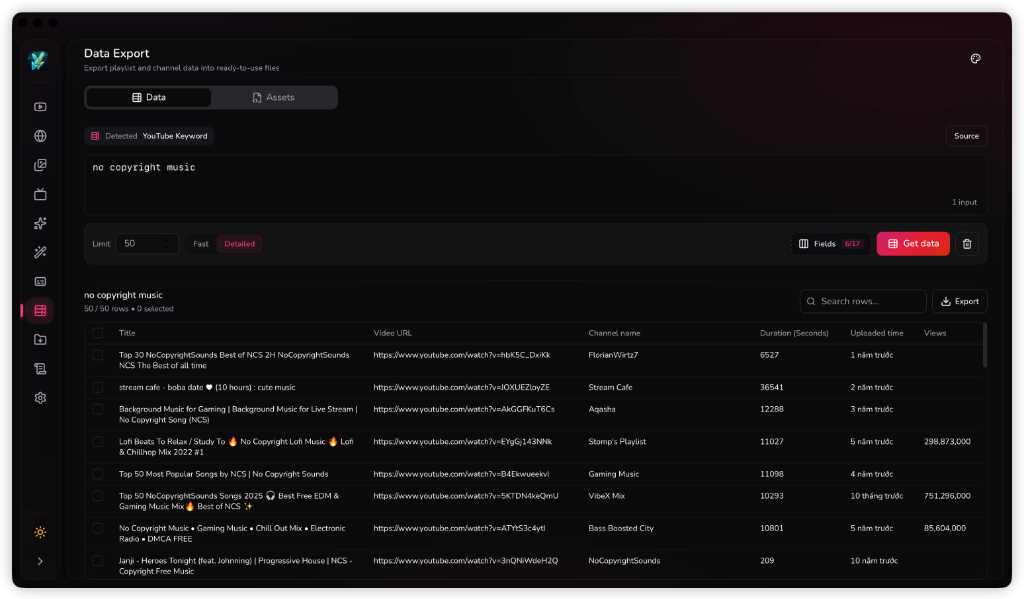Click the channel name Gaming Music
This screenshot has width=1024, height=599.
coord(613,474)
